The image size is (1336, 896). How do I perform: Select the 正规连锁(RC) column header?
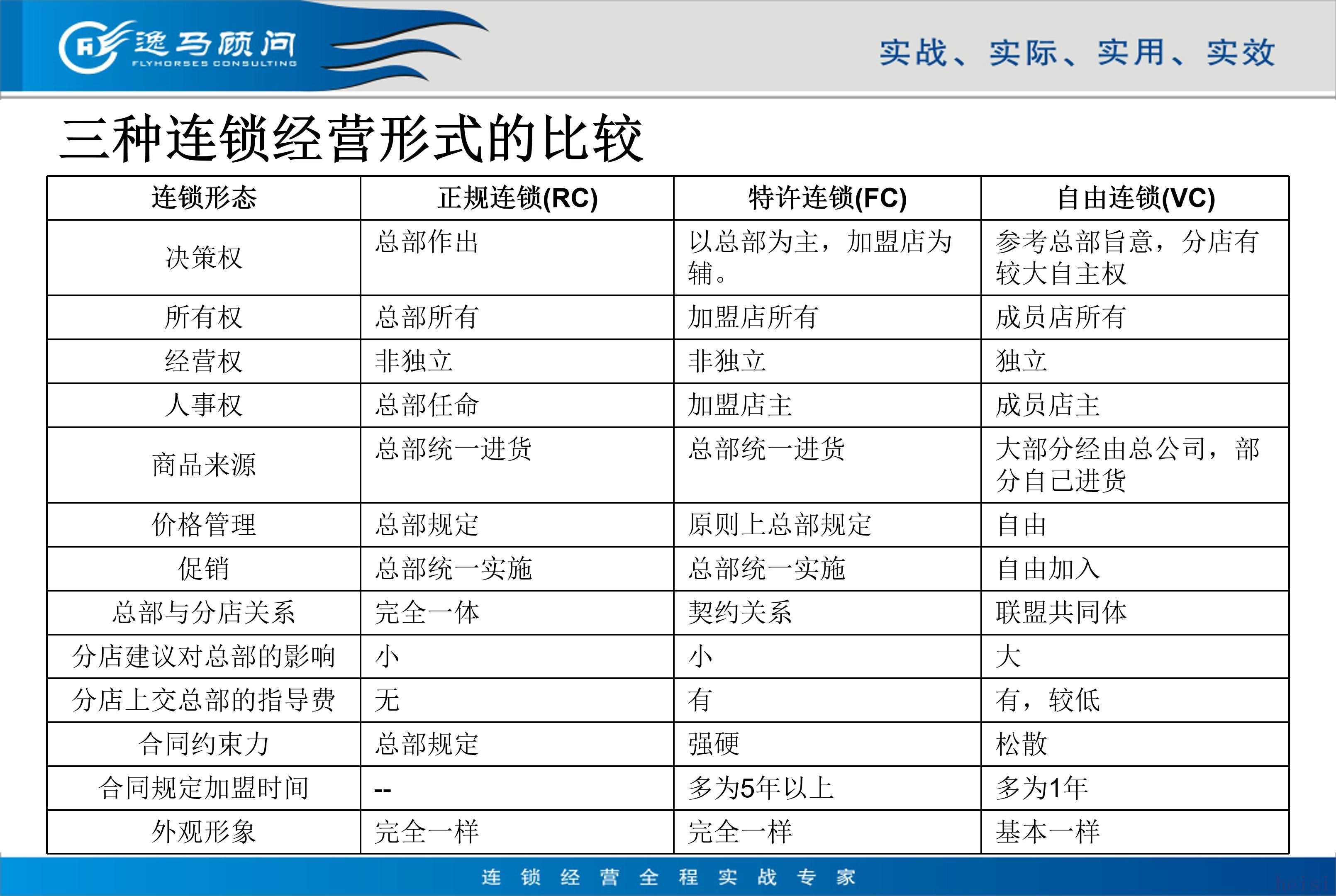(x=517, y=198)
